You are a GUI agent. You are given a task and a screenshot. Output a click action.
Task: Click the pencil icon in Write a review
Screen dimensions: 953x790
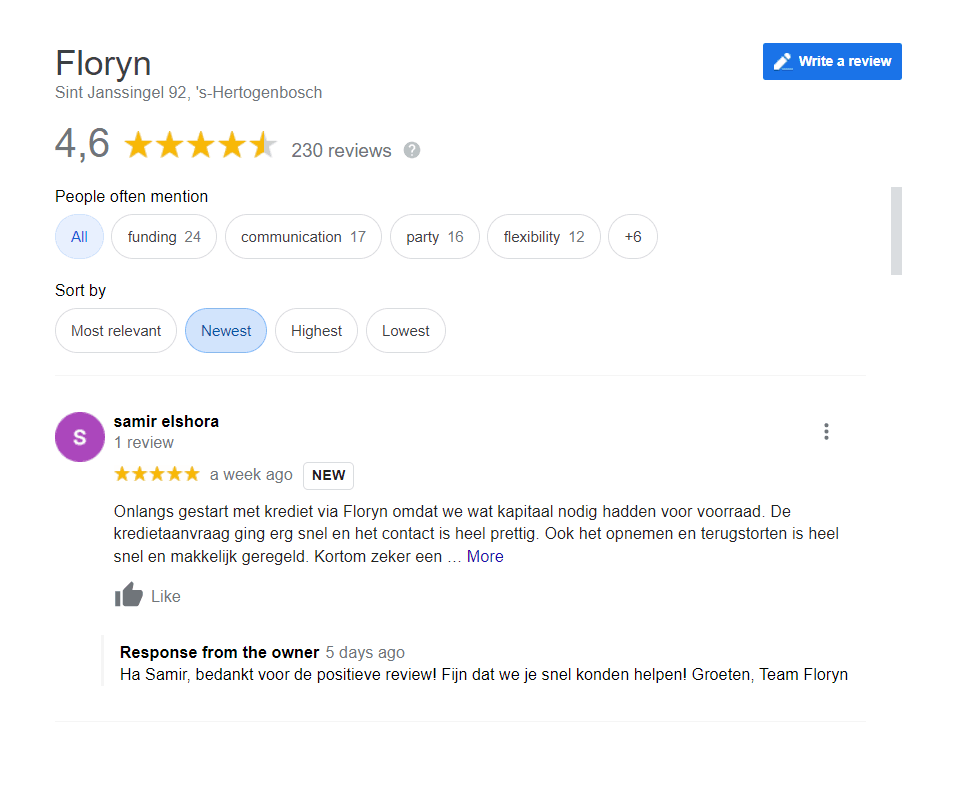783,61
